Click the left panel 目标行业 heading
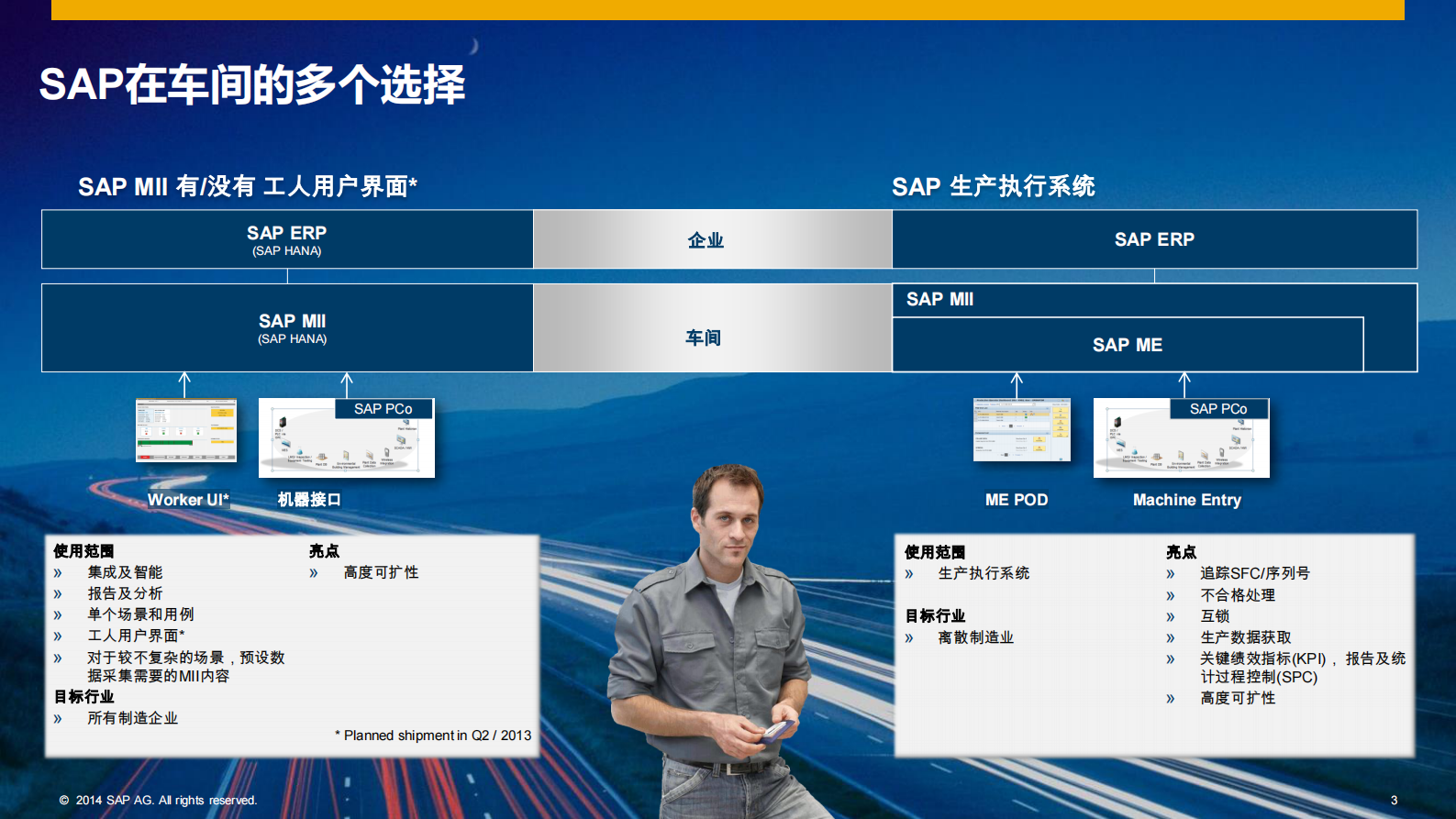 (x=83, y=697)
